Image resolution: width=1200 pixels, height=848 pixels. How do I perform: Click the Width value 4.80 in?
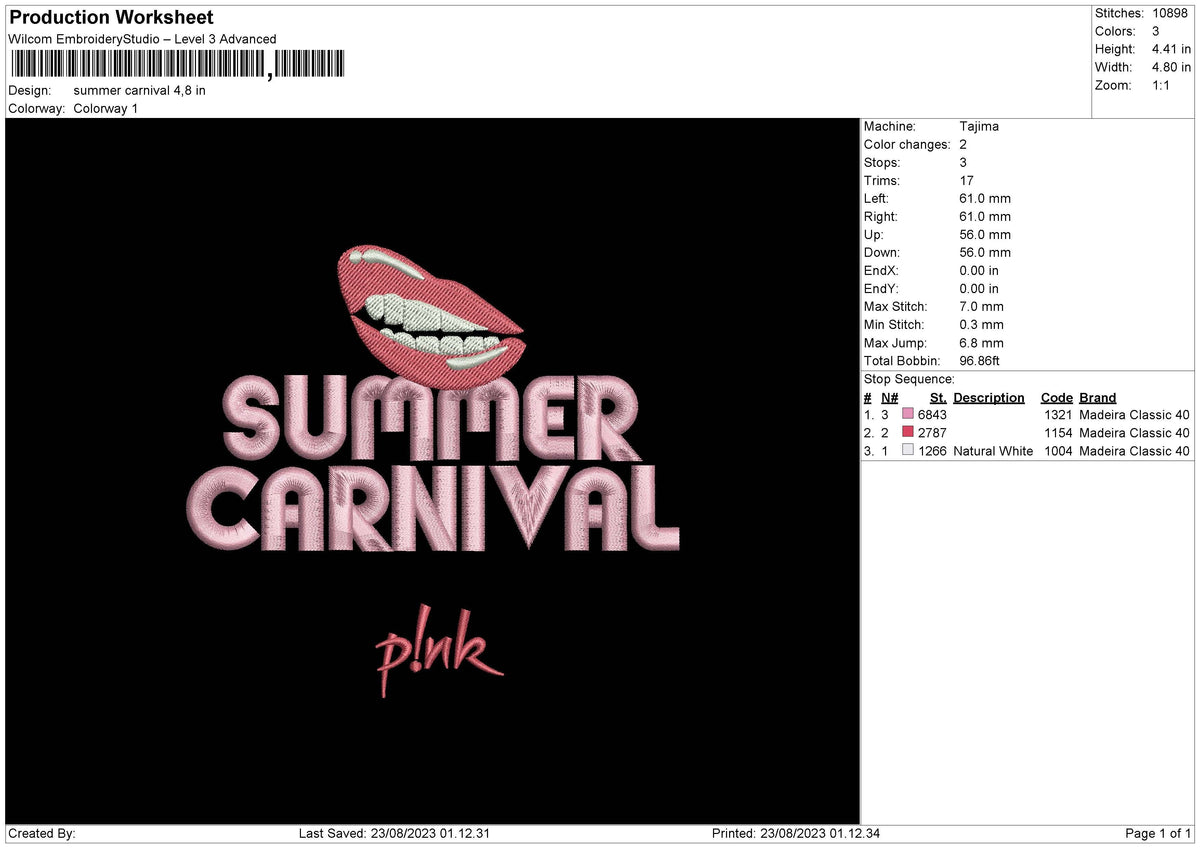click(x=1171, y=67)
